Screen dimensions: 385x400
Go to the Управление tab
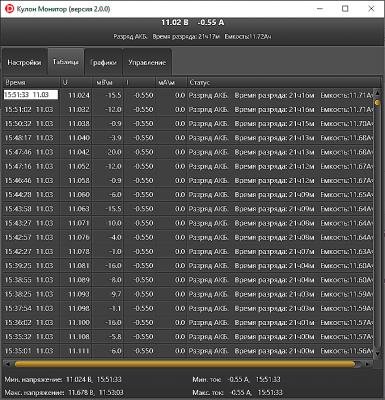coord(147,62)
